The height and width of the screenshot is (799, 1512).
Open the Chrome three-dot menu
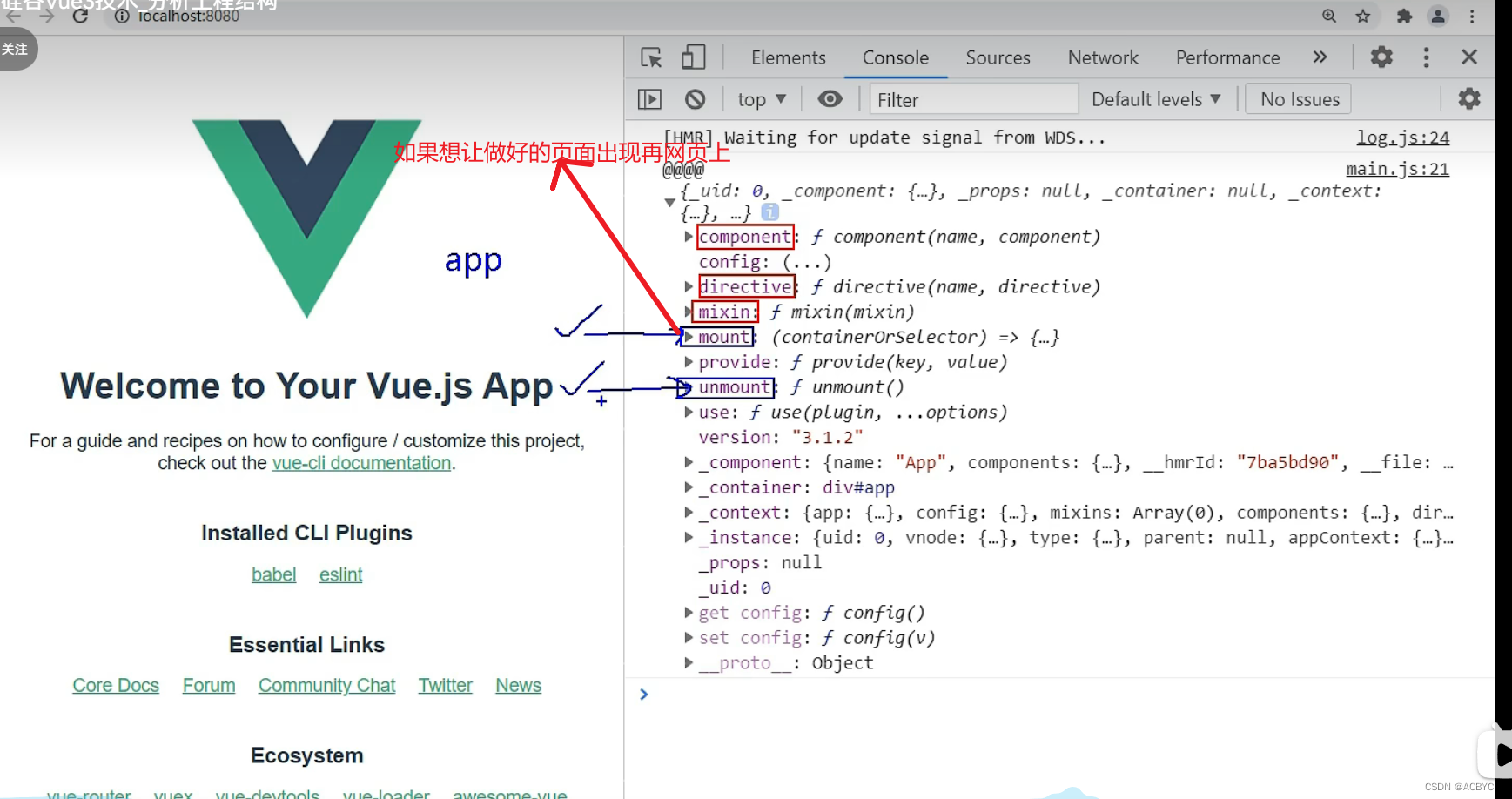(1472, 16)
